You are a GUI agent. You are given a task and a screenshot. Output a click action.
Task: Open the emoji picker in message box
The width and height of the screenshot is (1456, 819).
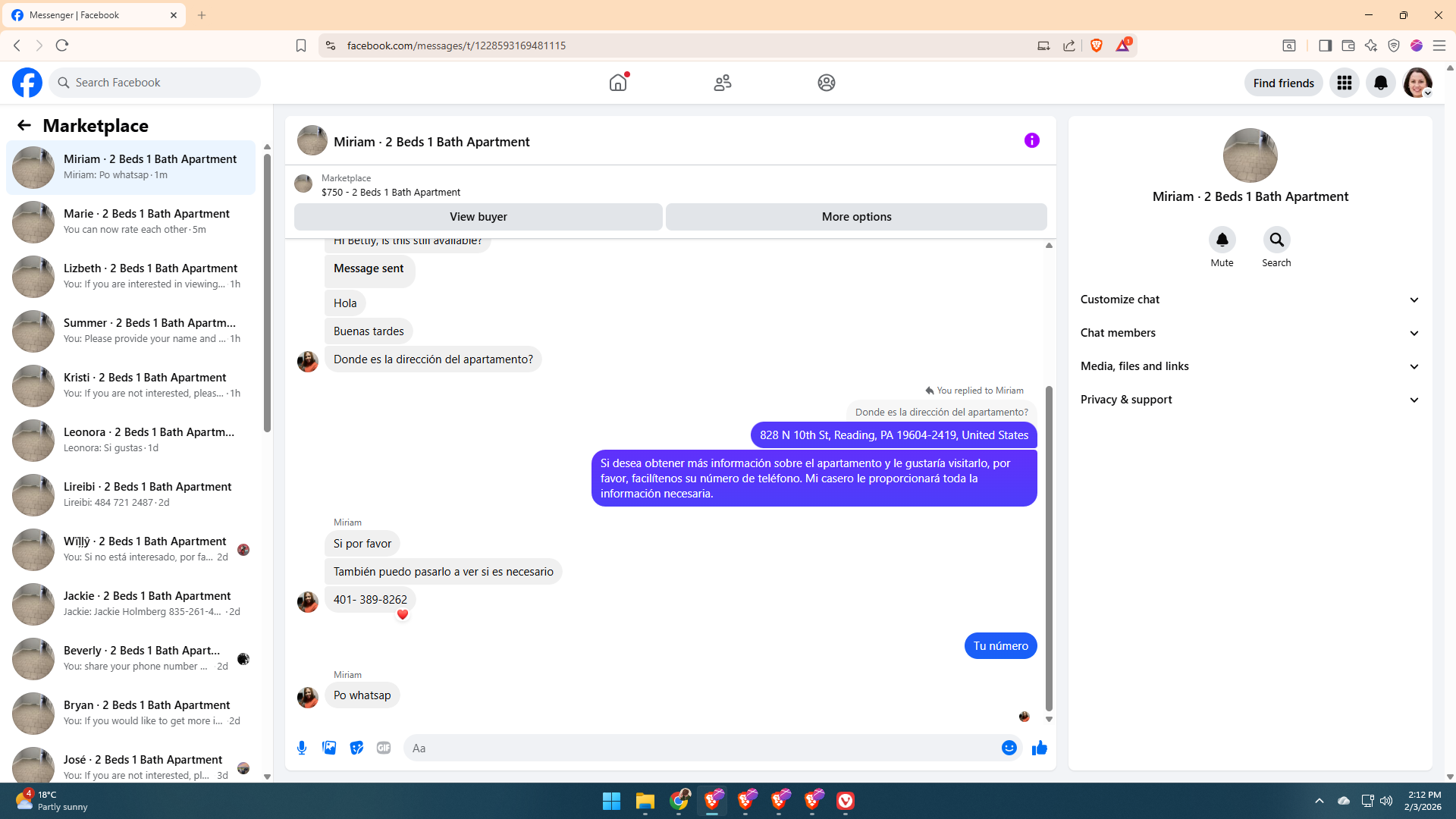1009,748
